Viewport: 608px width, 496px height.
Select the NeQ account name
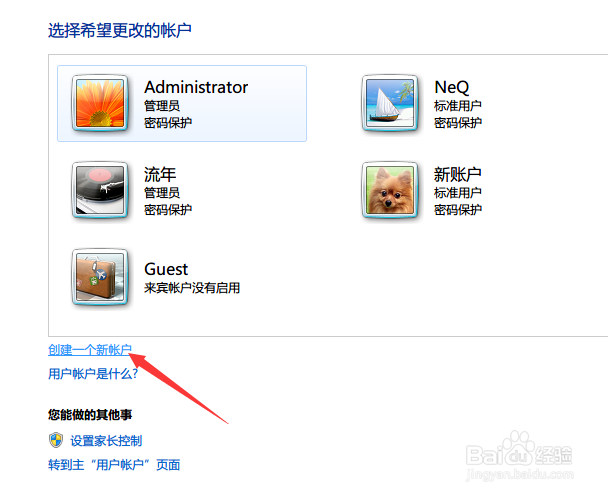tap(452, 87)
